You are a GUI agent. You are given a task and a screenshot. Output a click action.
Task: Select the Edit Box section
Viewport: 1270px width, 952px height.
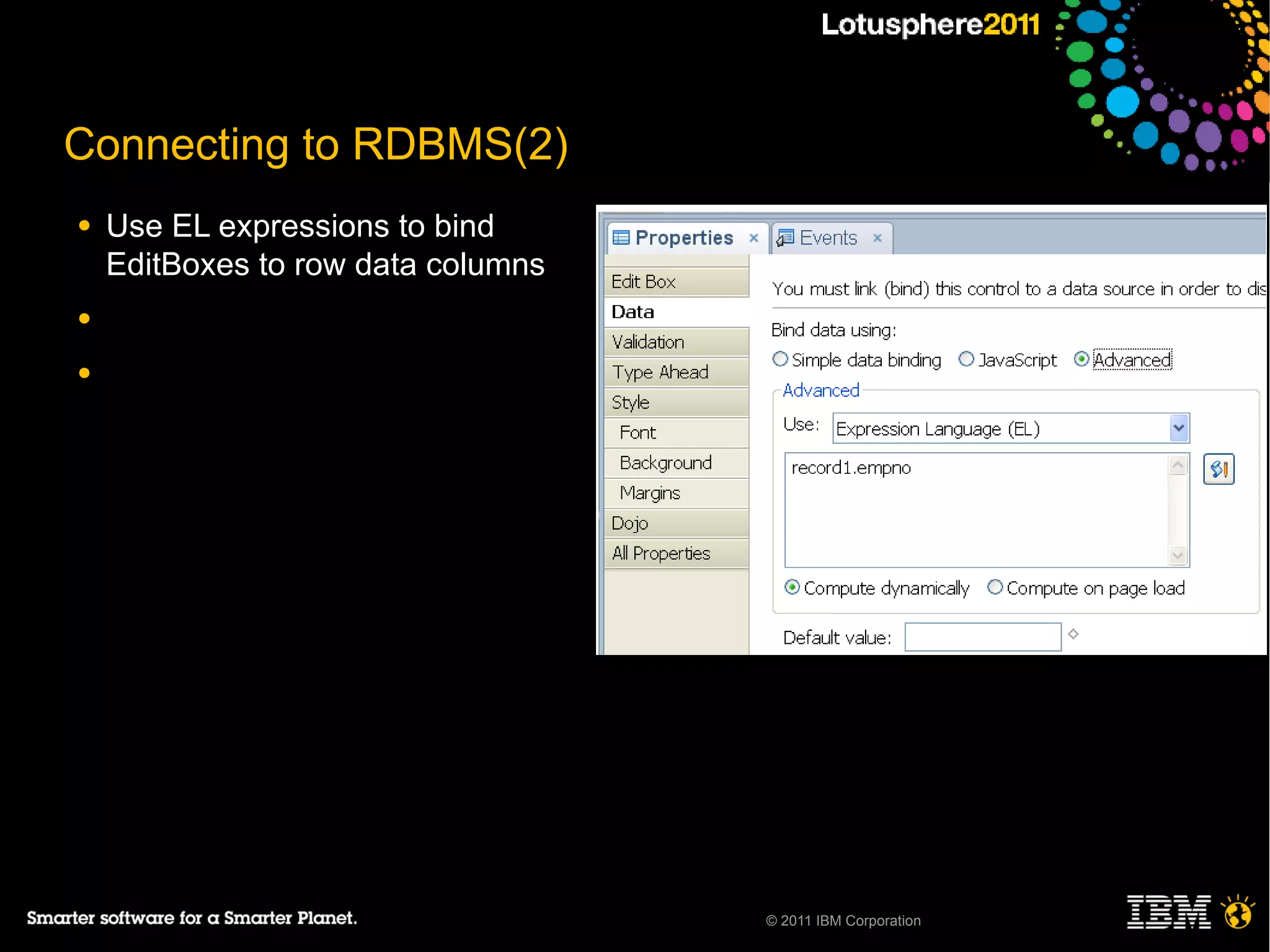pyautogui.click(x=677, y=282)
